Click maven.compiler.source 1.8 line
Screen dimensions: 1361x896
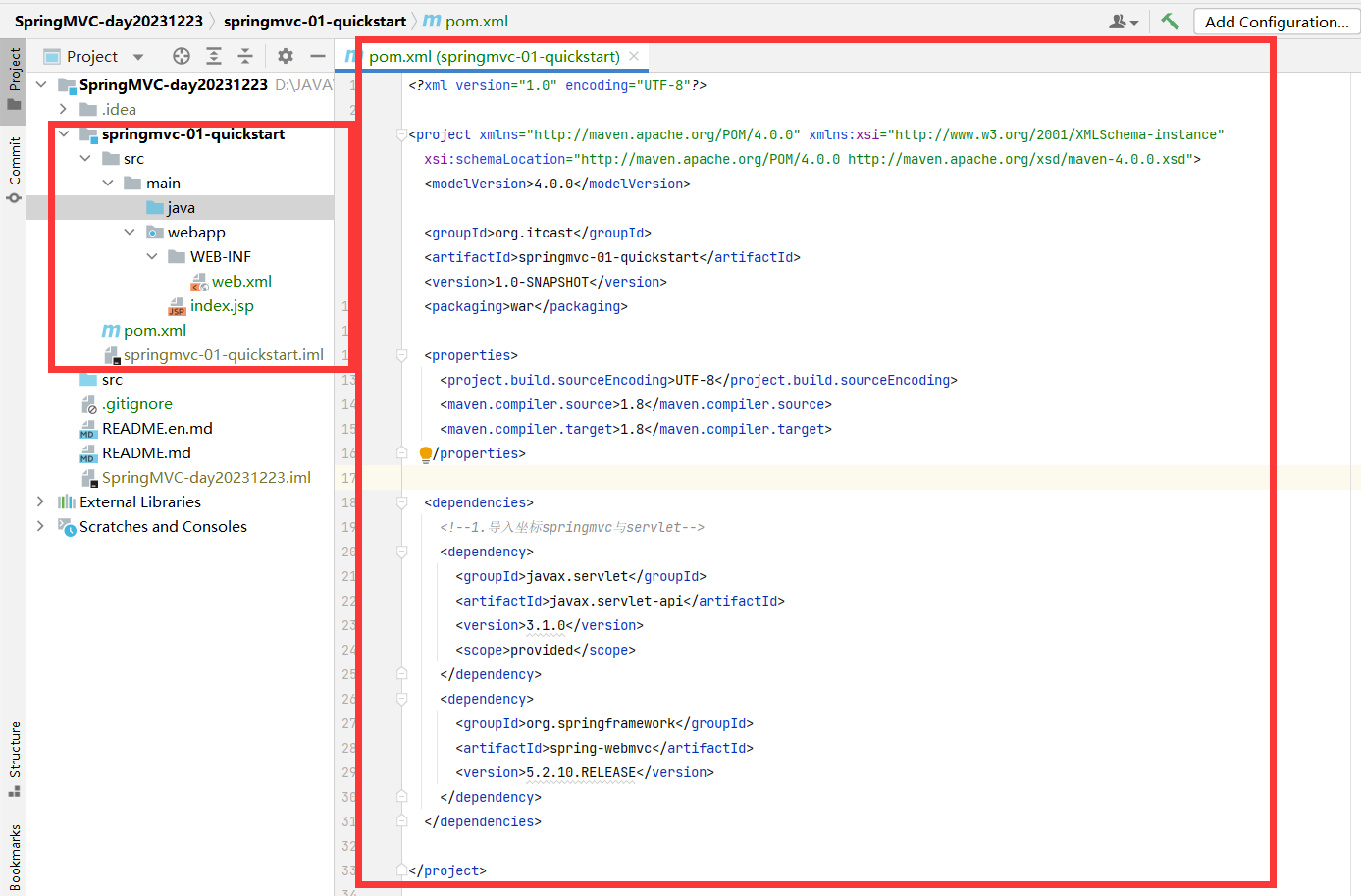point(636,404)
